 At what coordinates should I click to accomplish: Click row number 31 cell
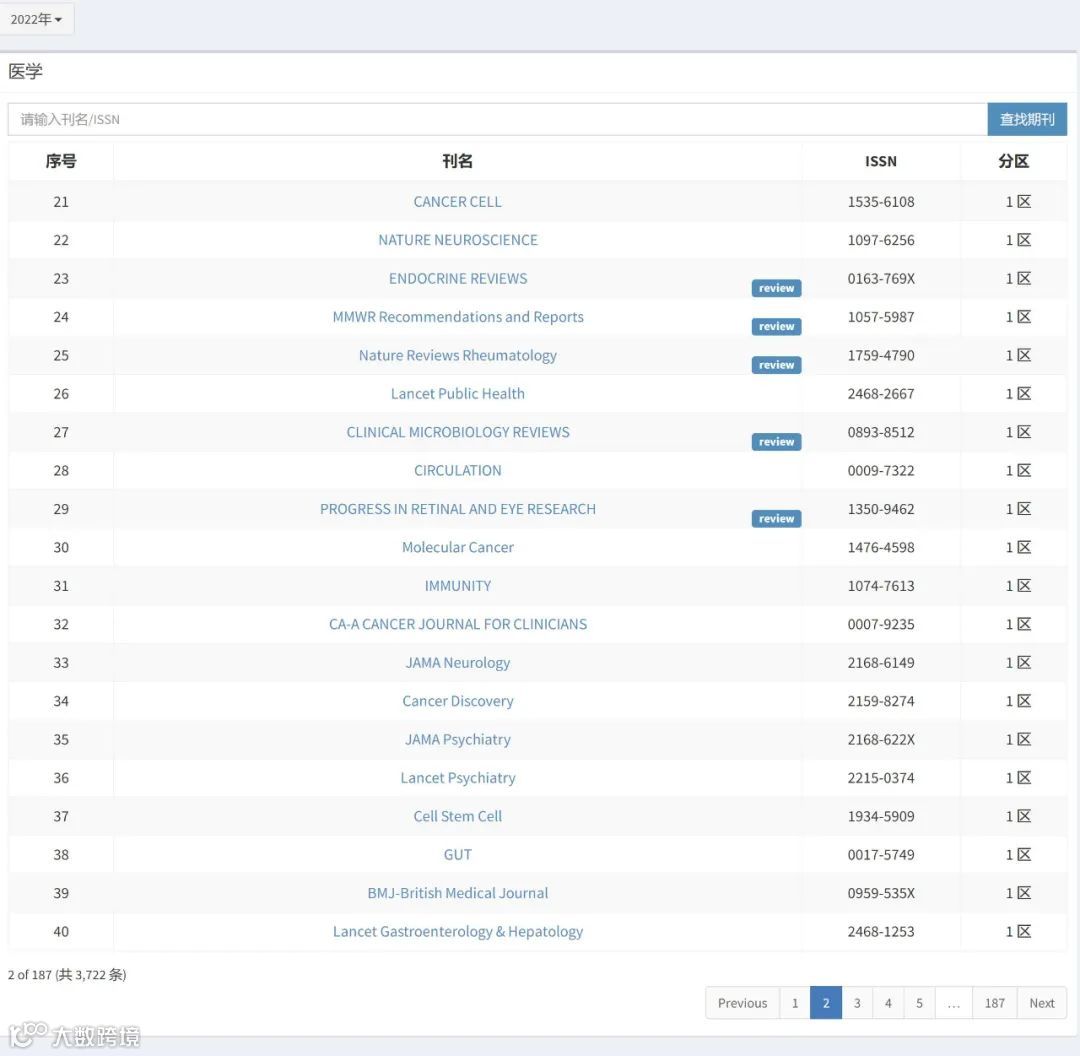click(x=61, y=586)
